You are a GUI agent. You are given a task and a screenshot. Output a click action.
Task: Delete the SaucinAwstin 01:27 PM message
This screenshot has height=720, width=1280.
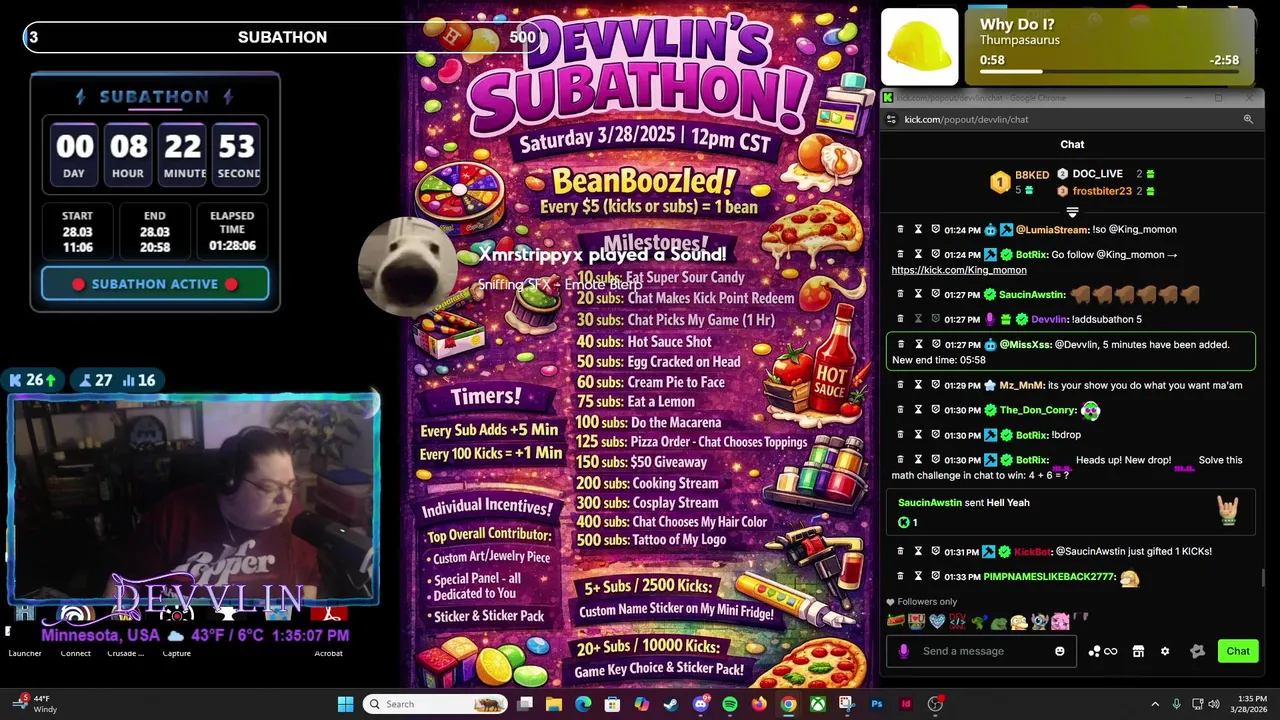pos(900,295)
